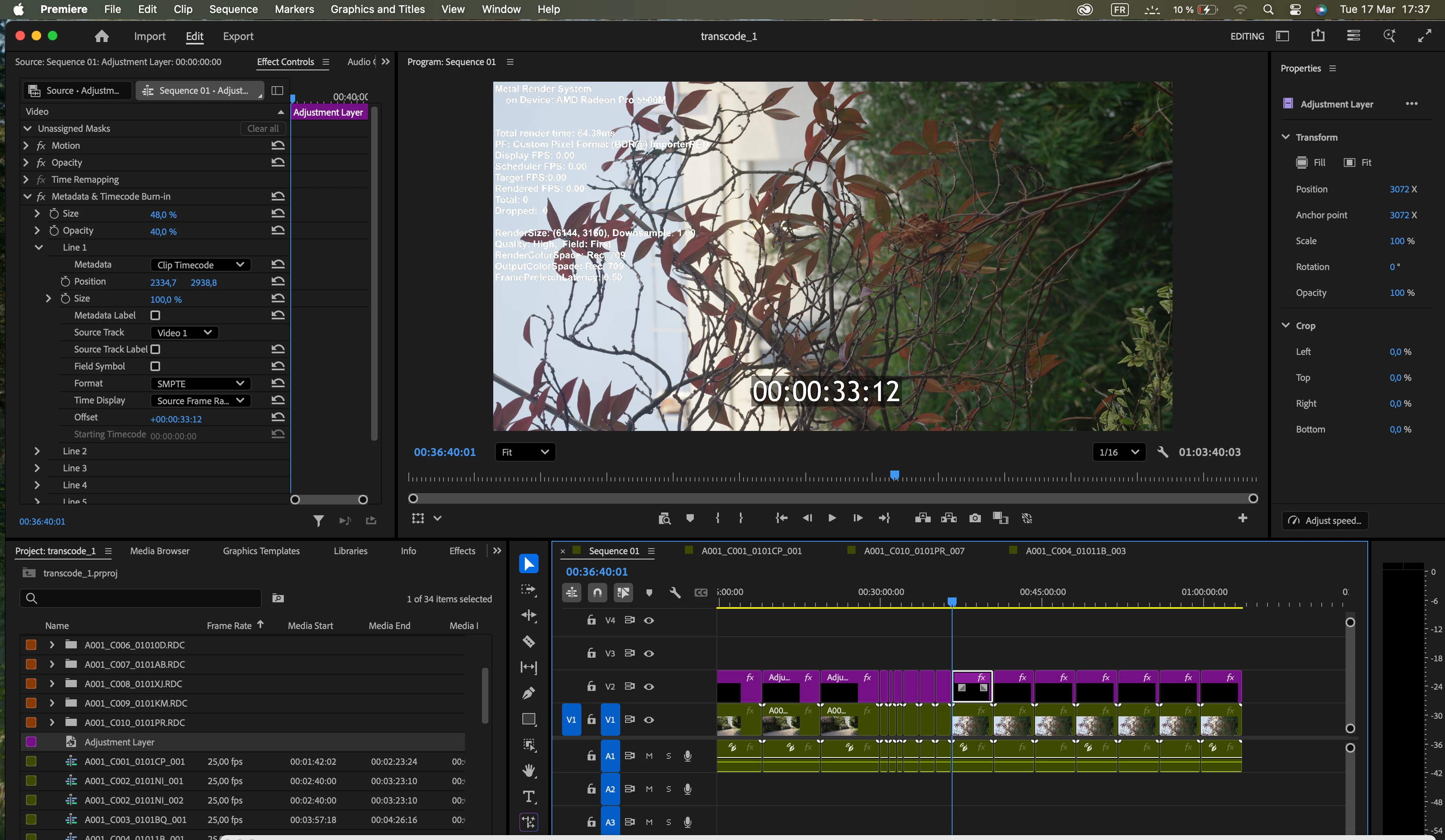
Task: Open the Clip Timecode Metadata dropdown
Action: click(x=201, y=265)
